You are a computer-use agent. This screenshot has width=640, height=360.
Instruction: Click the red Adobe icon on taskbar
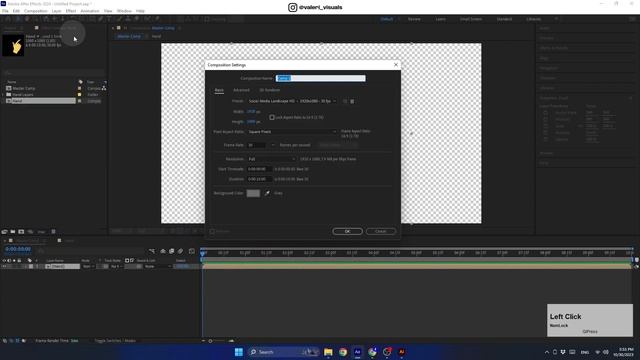pyautogui.click(x=402, y=352)
